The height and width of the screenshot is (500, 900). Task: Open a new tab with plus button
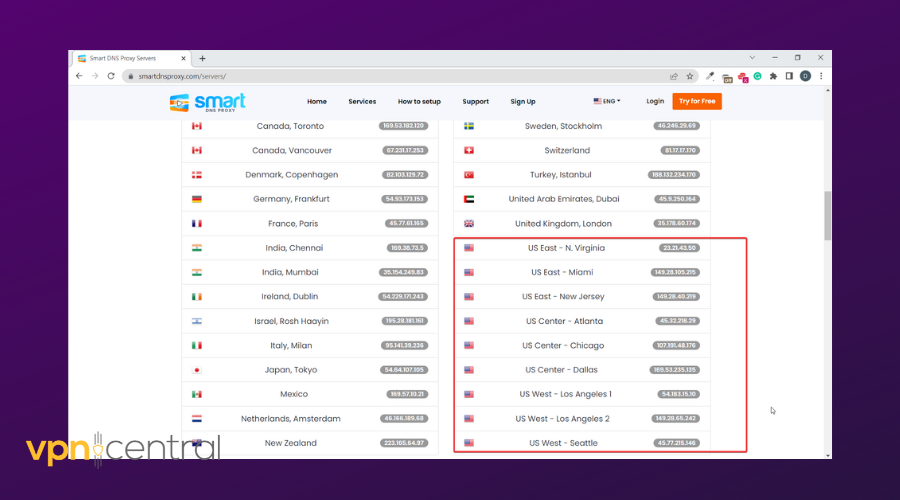tap(202, 59)
